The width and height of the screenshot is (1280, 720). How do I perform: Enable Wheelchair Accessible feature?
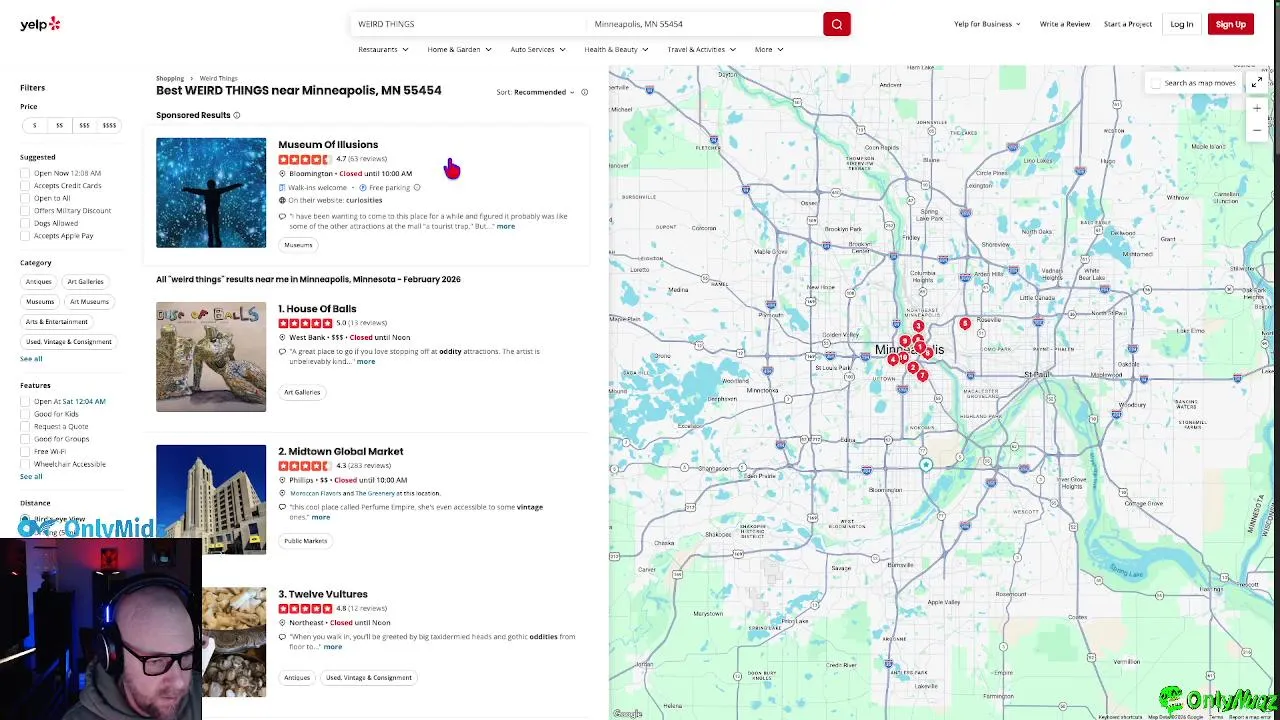(25, 464)
